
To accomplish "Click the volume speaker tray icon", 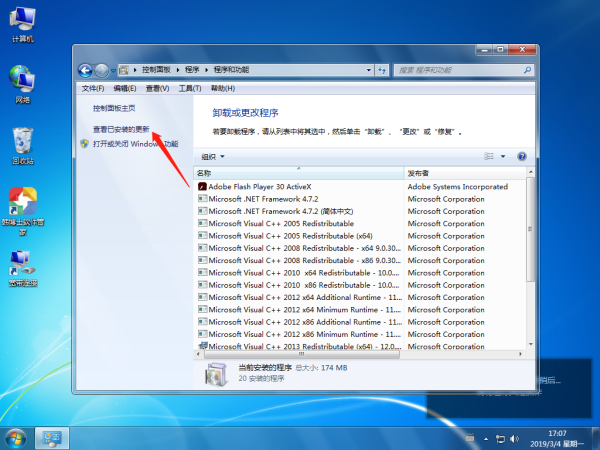I will pos(515,439).
